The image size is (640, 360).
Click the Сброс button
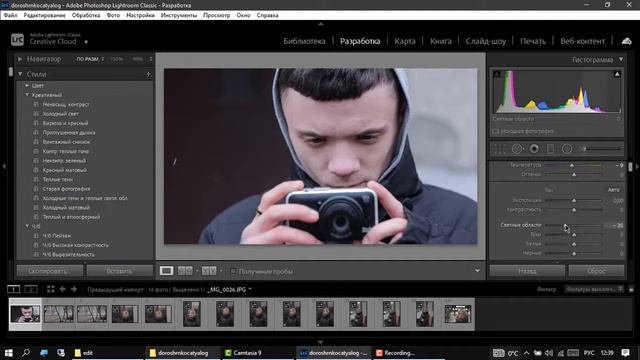pyautogui.click(x=596, y=271)
